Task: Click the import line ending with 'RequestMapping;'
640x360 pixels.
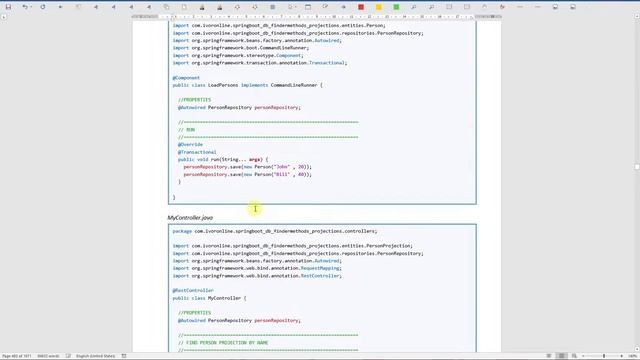Action: pos(257,268)
